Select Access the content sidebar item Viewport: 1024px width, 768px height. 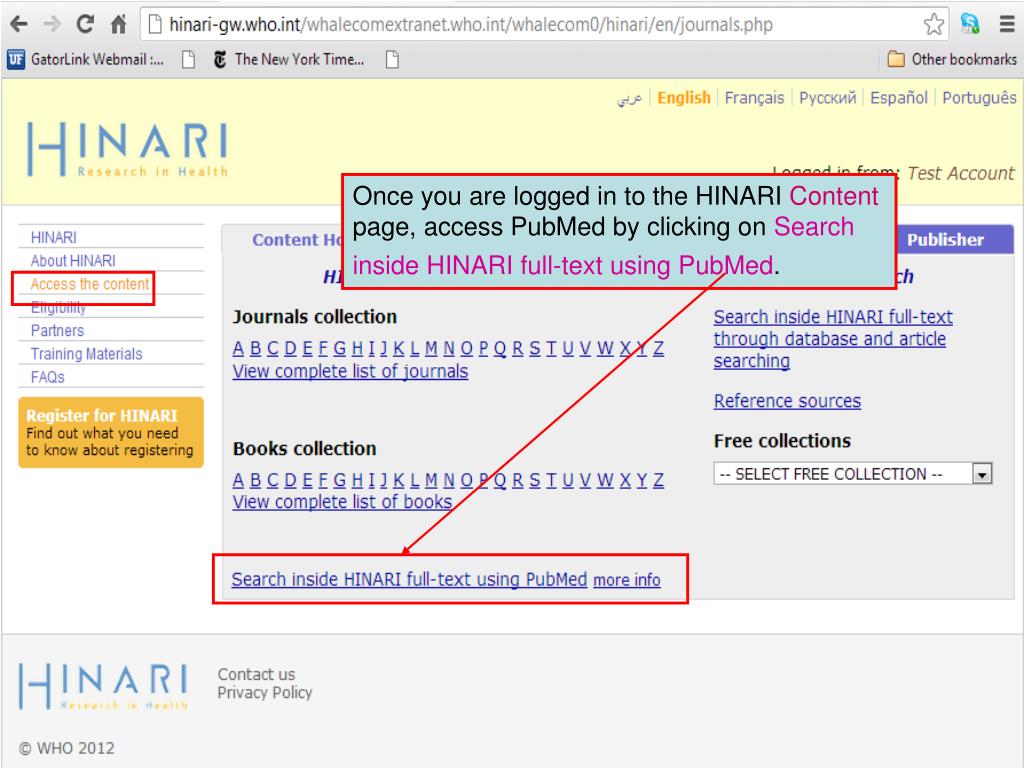[89, 284]
